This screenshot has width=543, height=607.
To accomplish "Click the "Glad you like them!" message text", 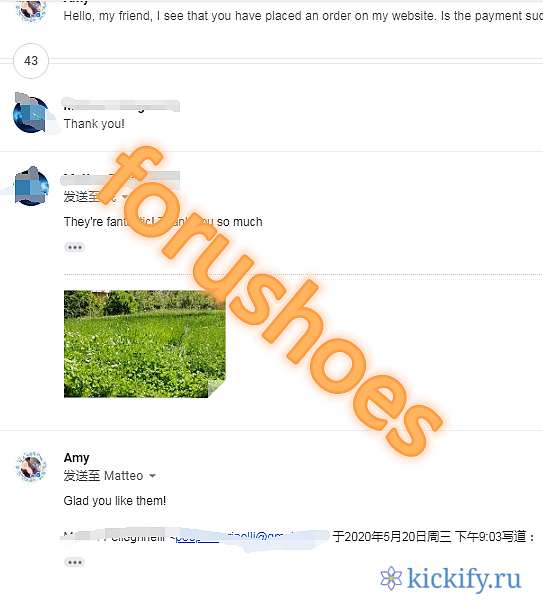I will click(115, 501).
